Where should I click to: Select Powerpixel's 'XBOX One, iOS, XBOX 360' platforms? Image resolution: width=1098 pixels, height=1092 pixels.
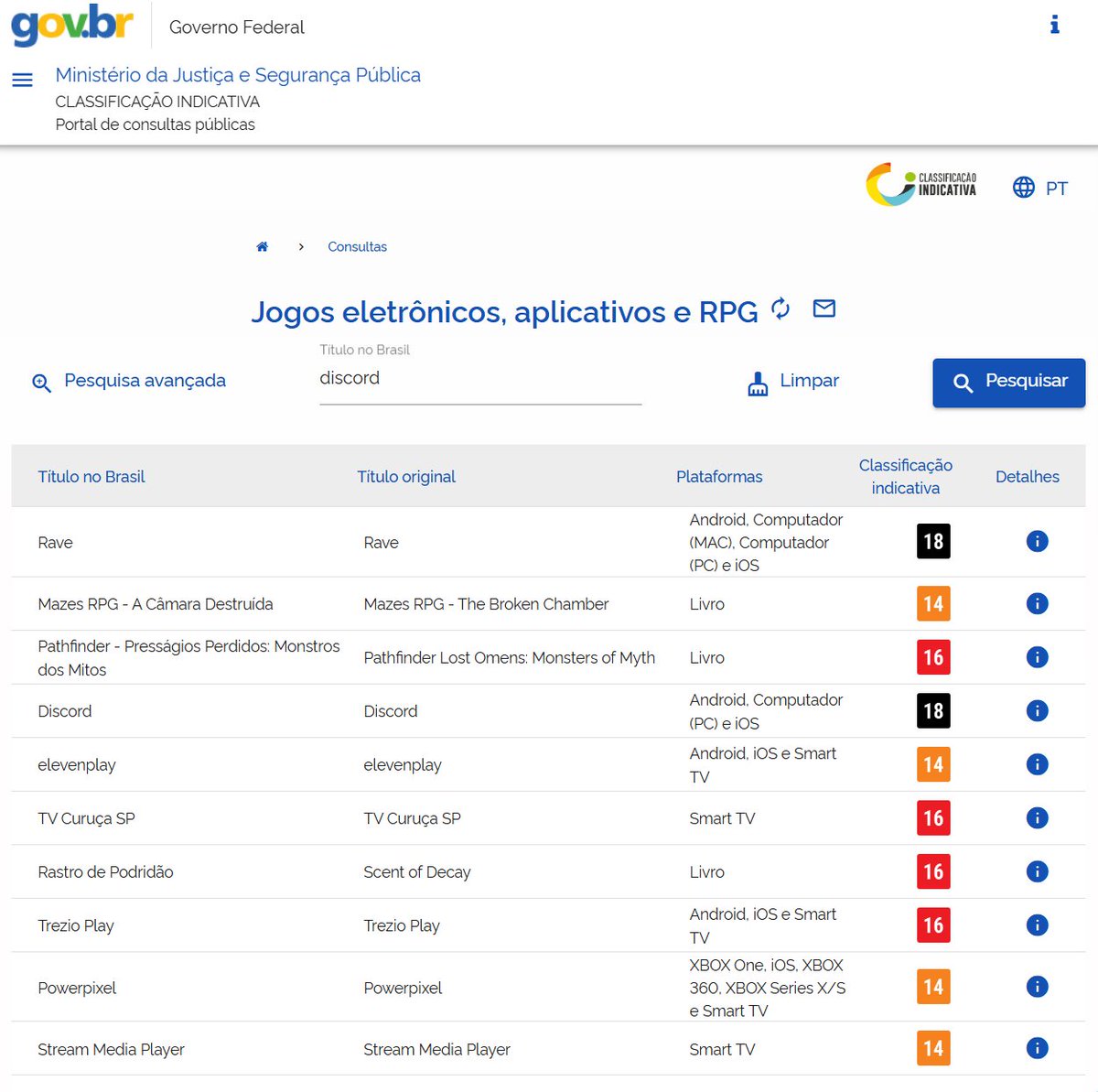click(x=768, y=988)
